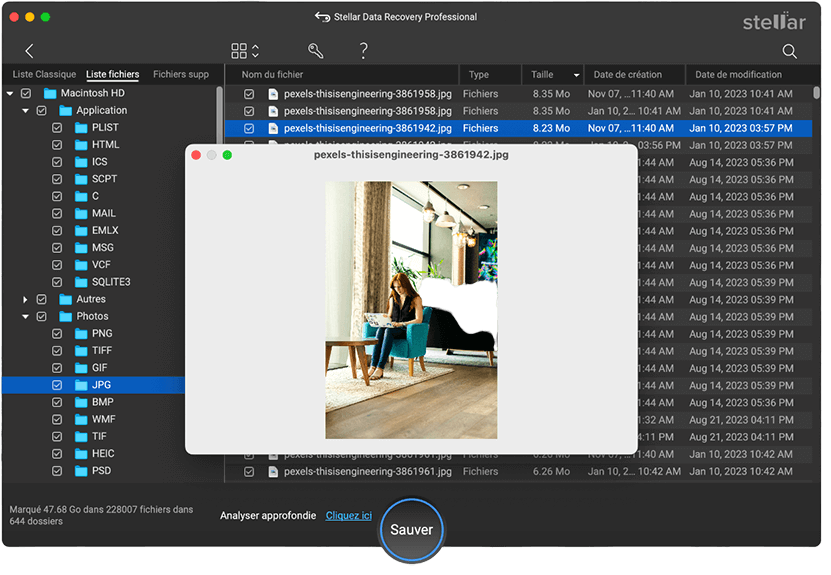Toggle the PNG folder checkbox
The width and height of the screenshot is (831, 575).
[x=57, y=334]
